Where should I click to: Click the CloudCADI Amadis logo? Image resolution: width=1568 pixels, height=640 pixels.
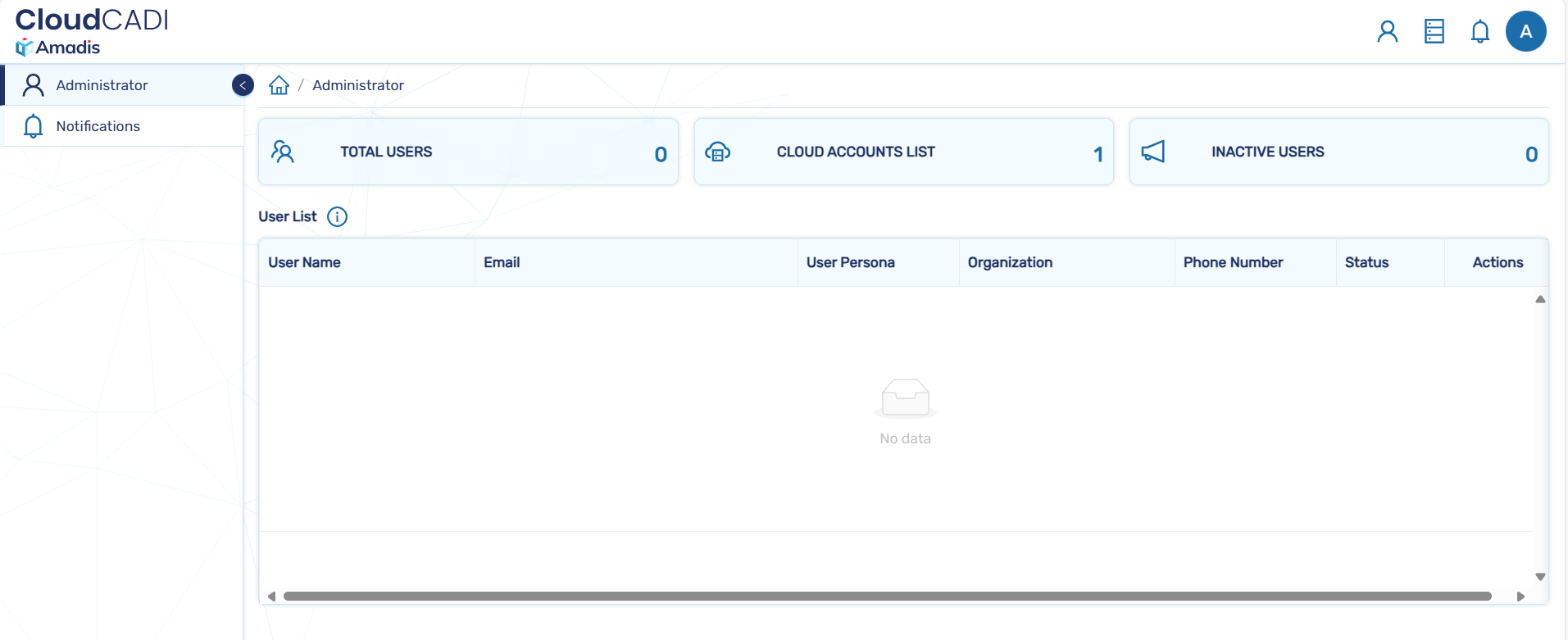pyautogui.click(x=91, y=32)
